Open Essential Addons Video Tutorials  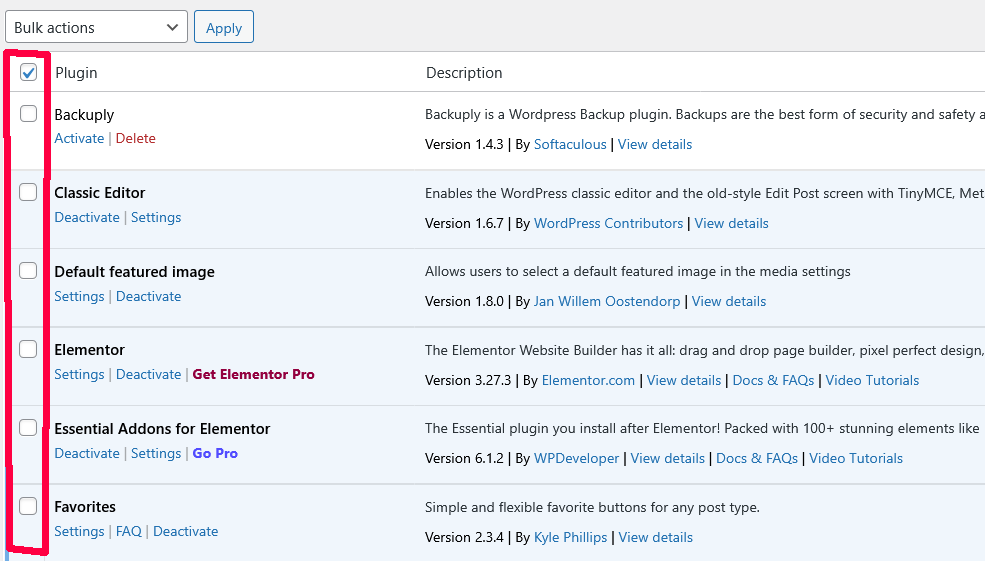[856, 459]
